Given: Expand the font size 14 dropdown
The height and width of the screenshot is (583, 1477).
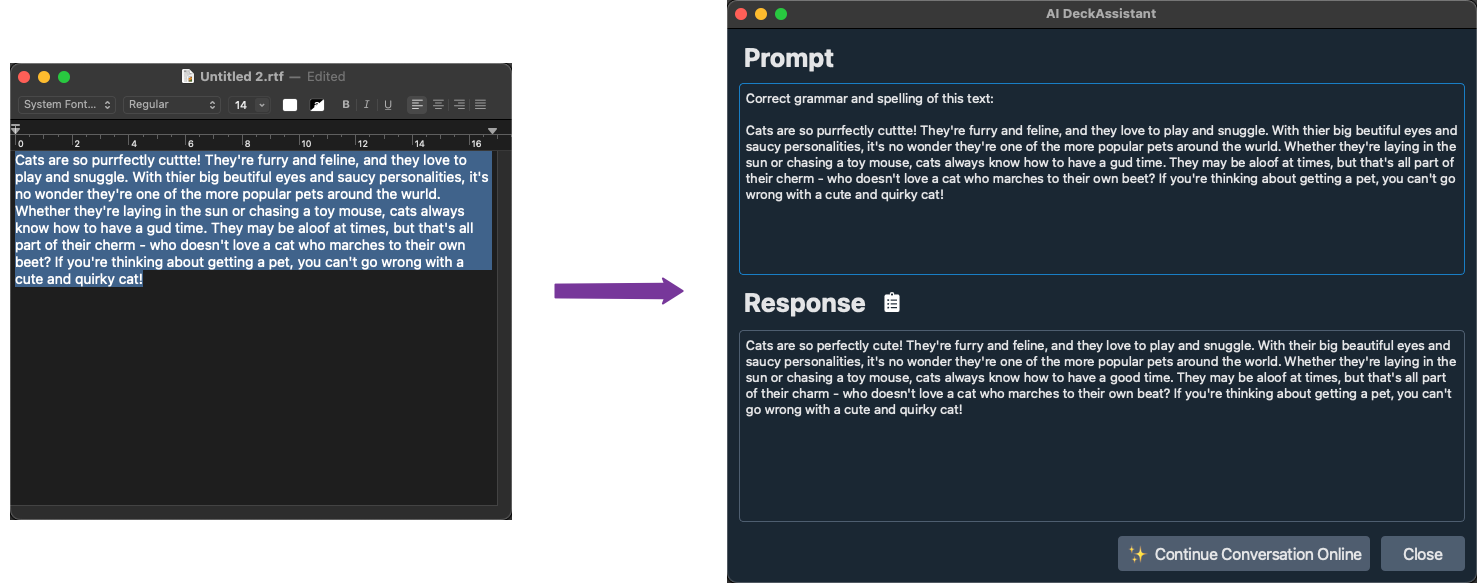Looking at the screenshot, I should coord(262,105).
